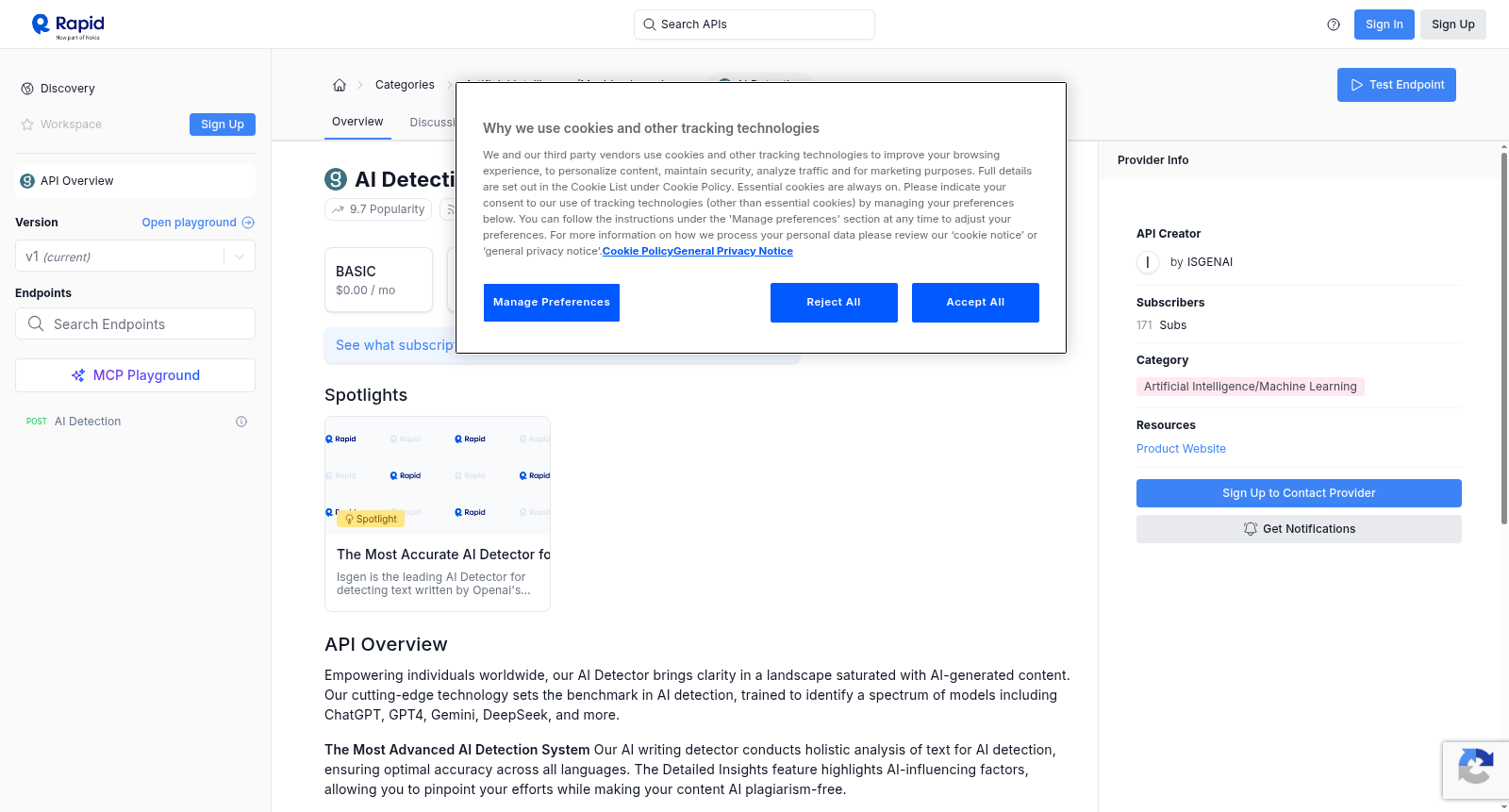
Task: Select API Overview in the sidebar
Action: pos(135,181)
